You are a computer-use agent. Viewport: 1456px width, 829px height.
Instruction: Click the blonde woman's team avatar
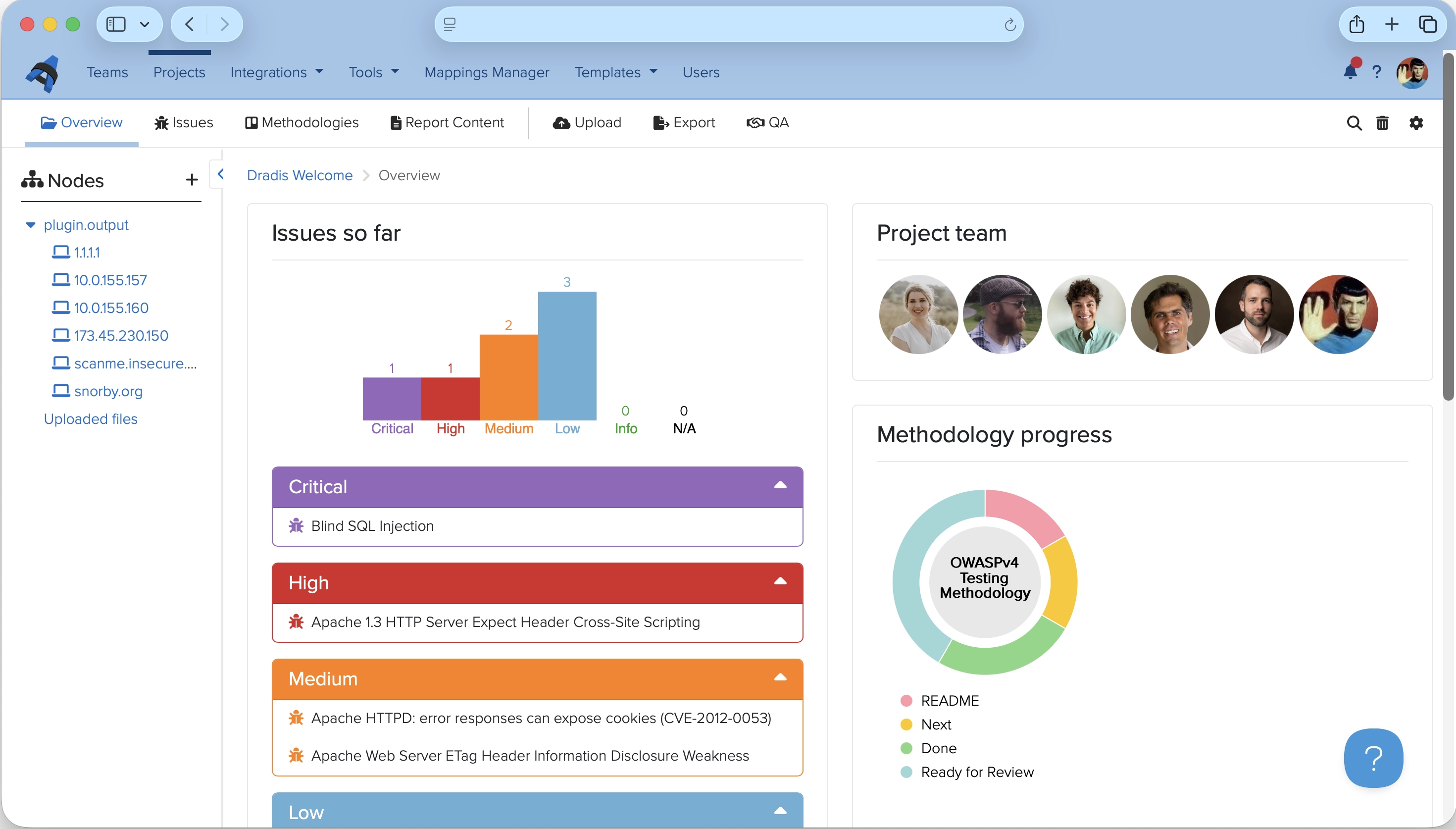pos(918,314)
